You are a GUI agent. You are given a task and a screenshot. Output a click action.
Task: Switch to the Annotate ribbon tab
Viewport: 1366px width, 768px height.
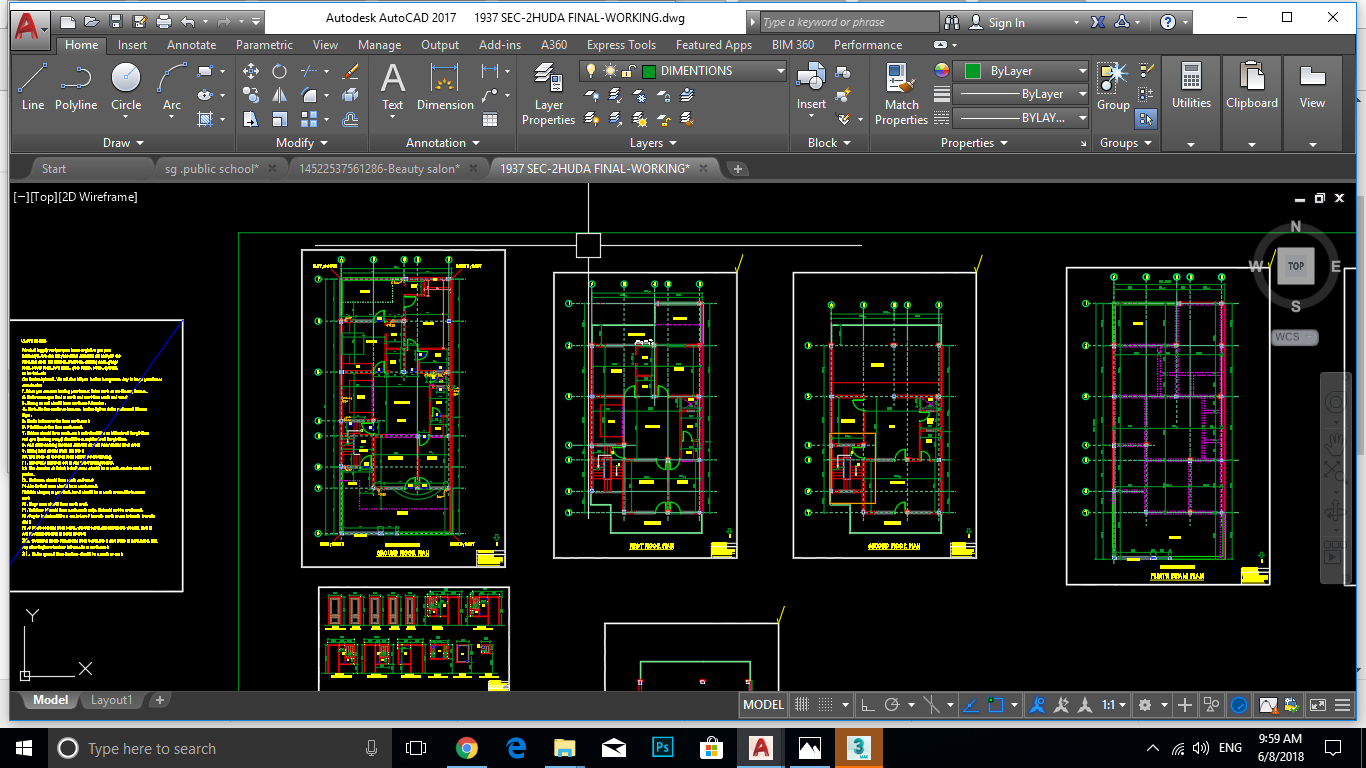point(191,45)
